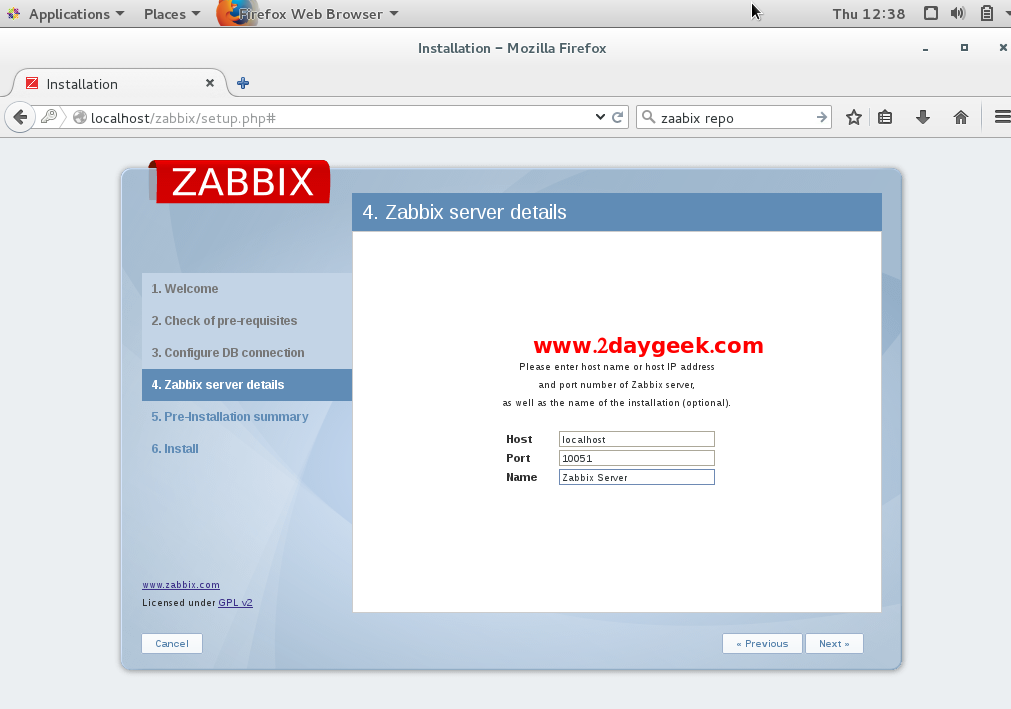Click the Applications launcher icon

[x=13, y=14]
